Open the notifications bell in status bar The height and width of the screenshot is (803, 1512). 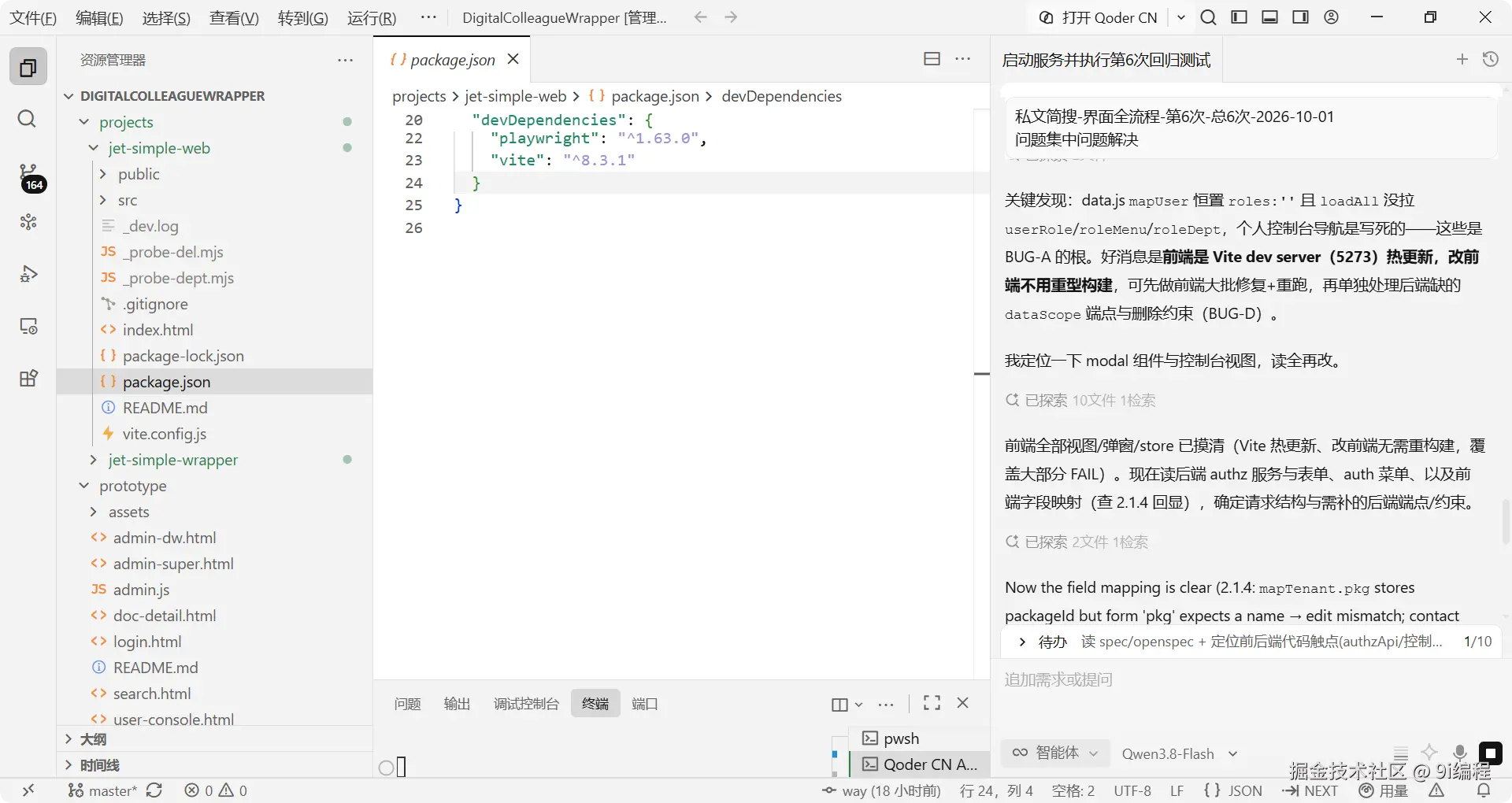[1484, 790]
